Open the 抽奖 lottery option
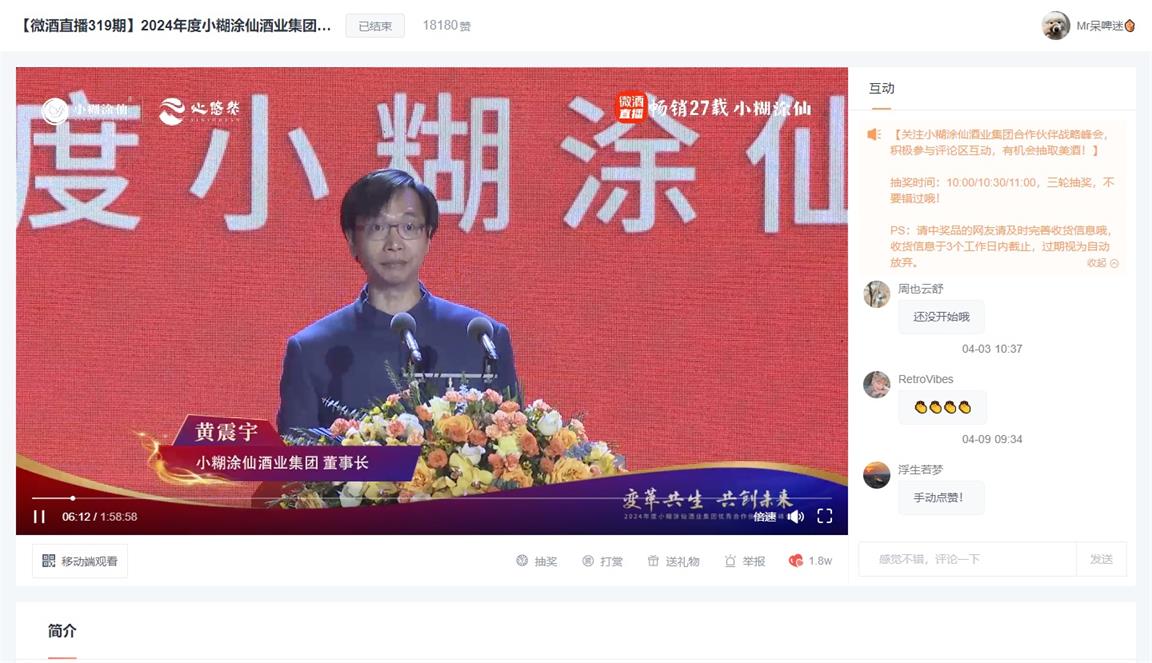Viewport: 1152px width, 663px height. coord(536,561)
